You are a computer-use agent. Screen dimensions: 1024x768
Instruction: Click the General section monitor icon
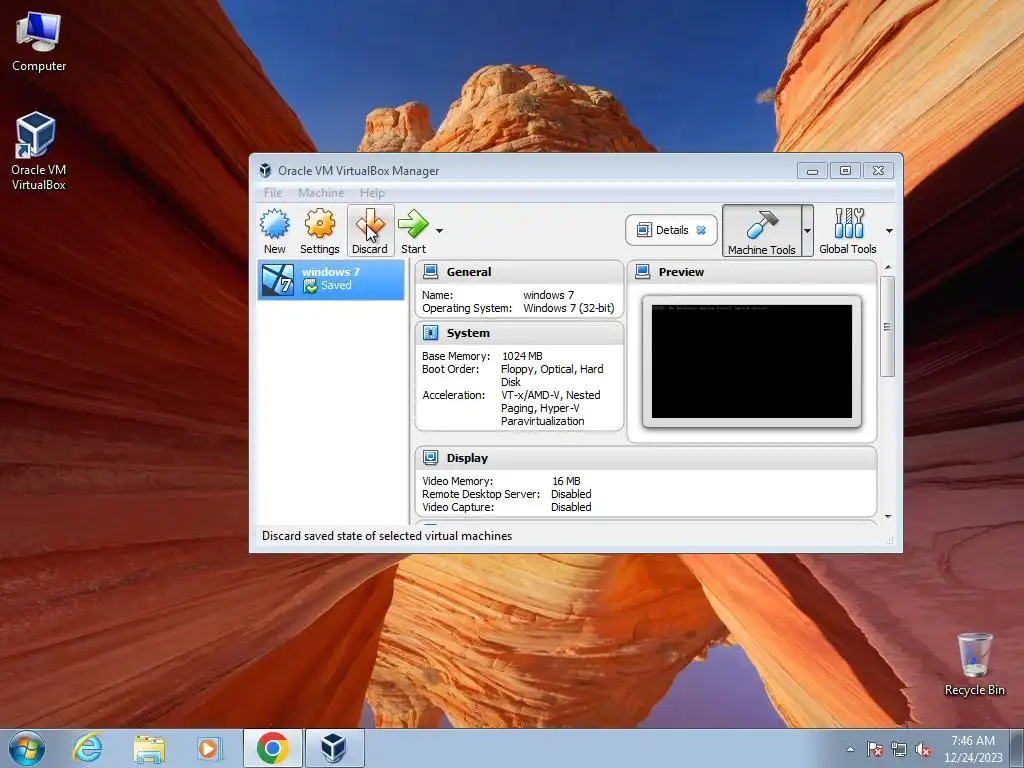[x=430, y=272]
